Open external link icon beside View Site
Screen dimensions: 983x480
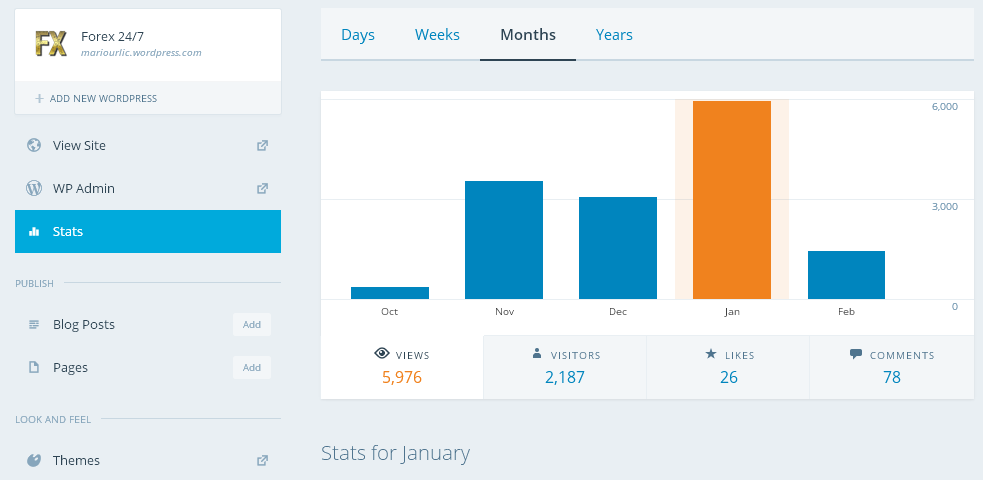point(262,145)
